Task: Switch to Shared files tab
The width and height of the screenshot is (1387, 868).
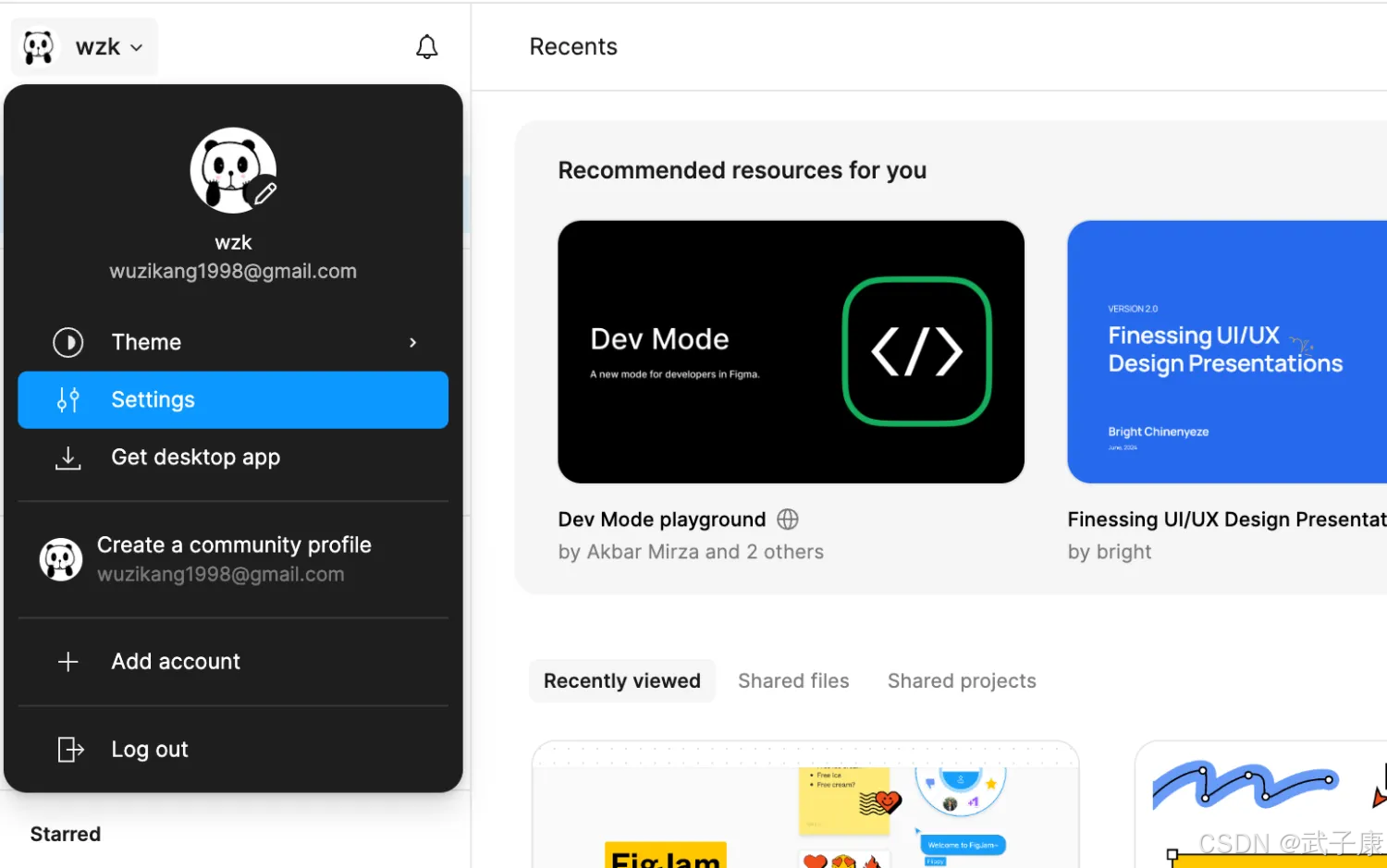Action: coord(793,681)
